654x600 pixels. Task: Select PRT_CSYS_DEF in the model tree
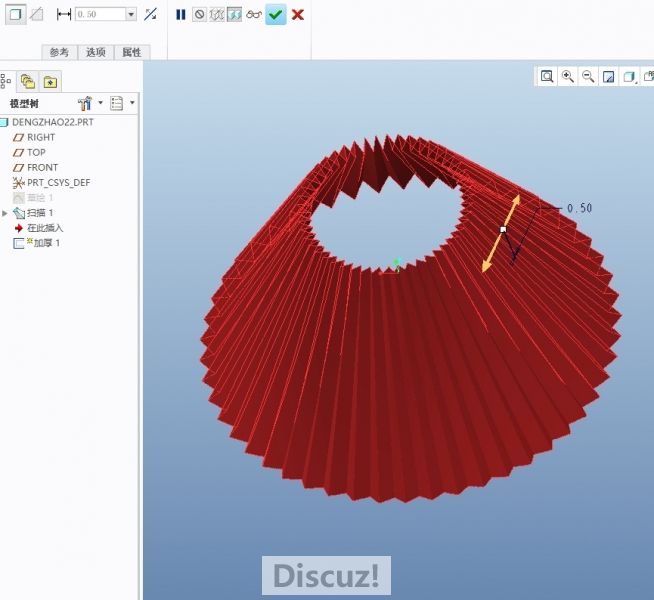coord(58,183)
